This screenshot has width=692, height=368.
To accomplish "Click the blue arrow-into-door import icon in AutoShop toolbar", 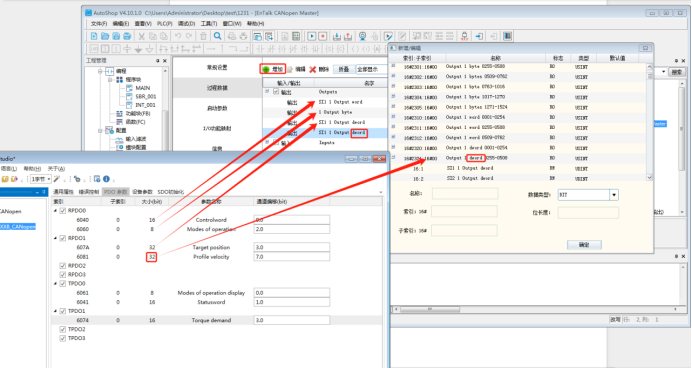I will click(x=479, y=36).
